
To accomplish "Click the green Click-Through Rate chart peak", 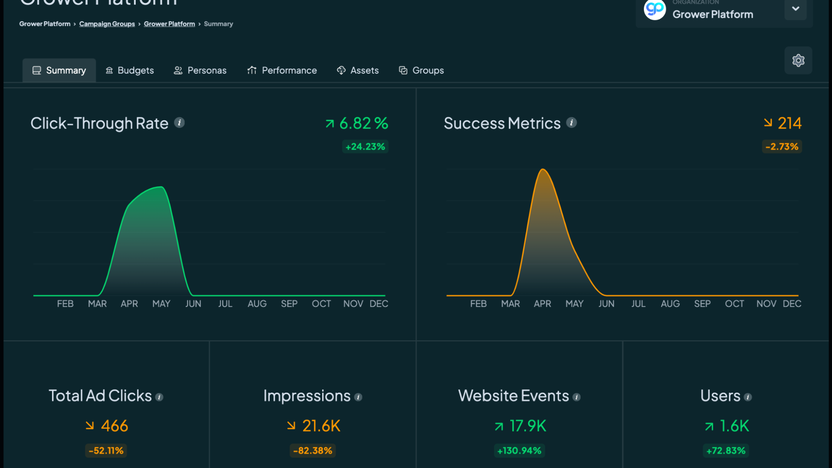I will pyautogui.click(x=160, y=188).
